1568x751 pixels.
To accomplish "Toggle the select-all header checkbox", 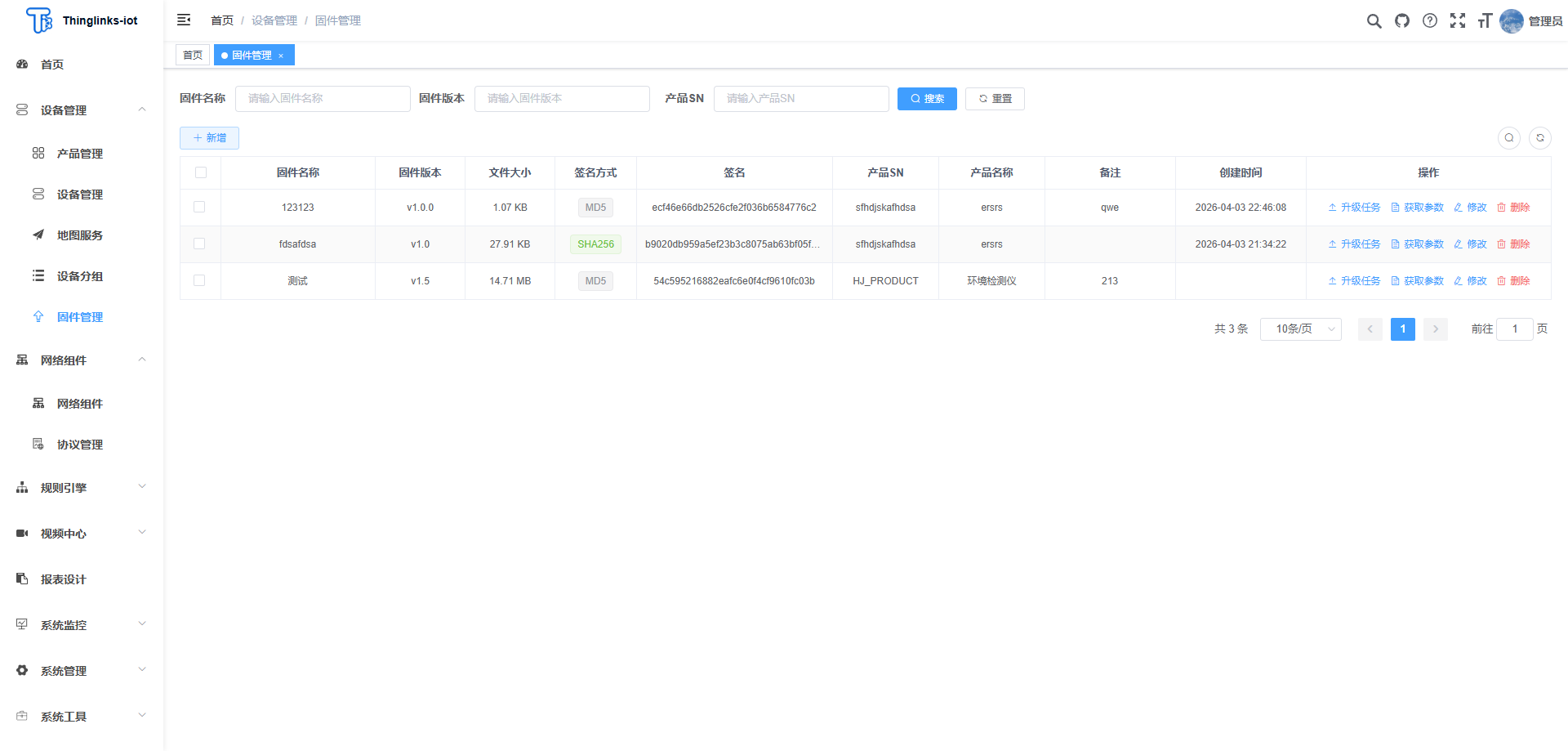I will click(x=201, y=172).
